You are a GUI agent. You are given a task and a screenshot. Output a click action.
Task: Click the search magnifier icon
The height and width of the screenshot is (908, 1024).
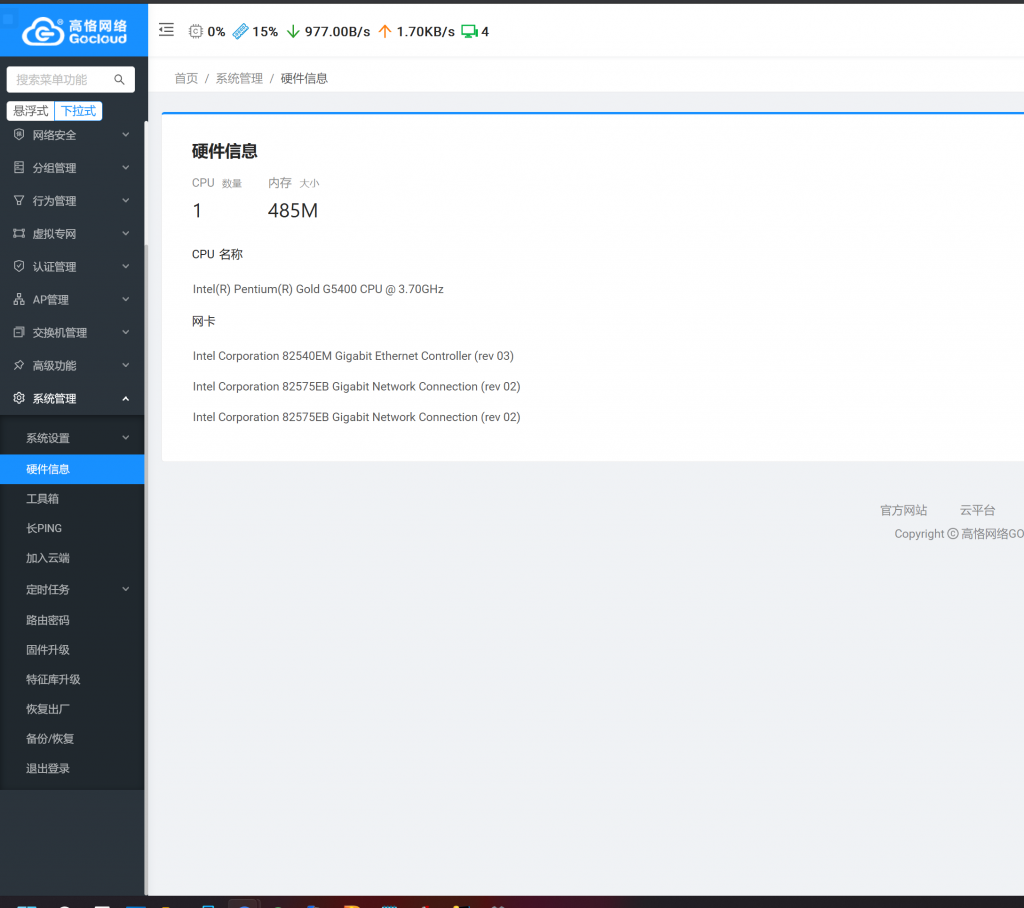coord(120,80)
